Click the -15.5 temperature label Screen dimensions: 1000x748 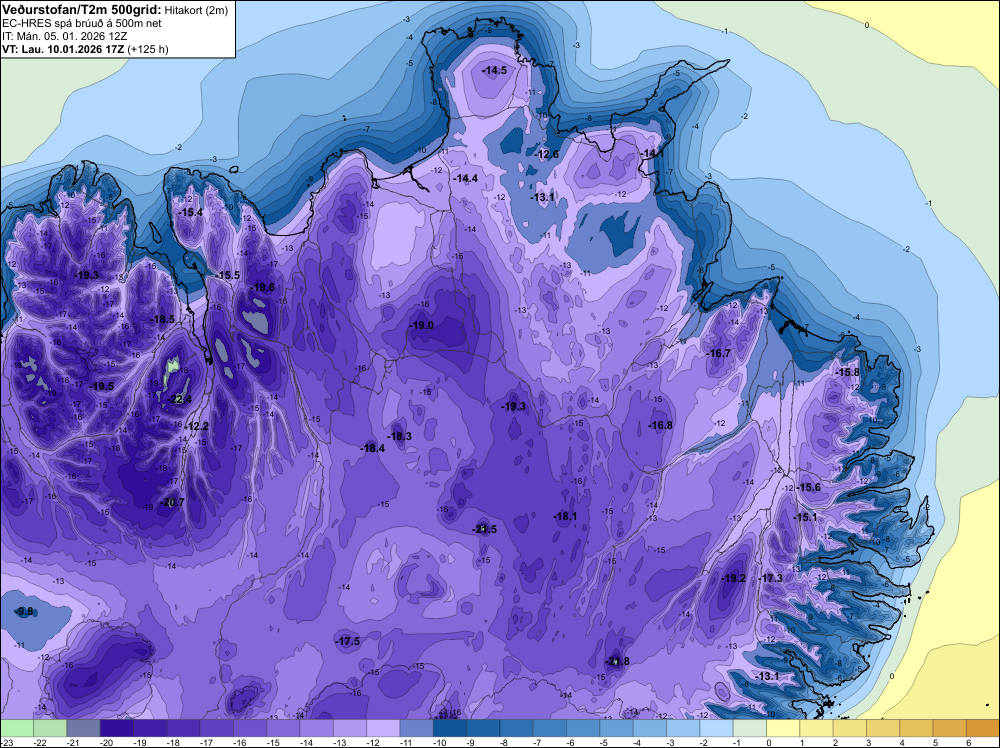coord(227,275)
